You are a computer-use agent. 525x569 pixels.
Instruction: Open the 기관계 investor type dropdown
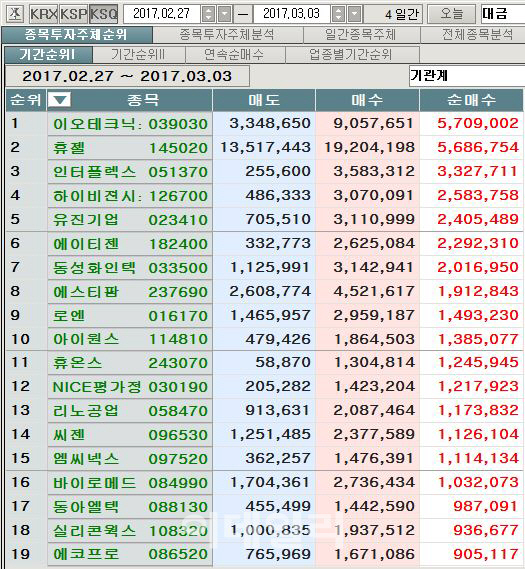(467, 76)
